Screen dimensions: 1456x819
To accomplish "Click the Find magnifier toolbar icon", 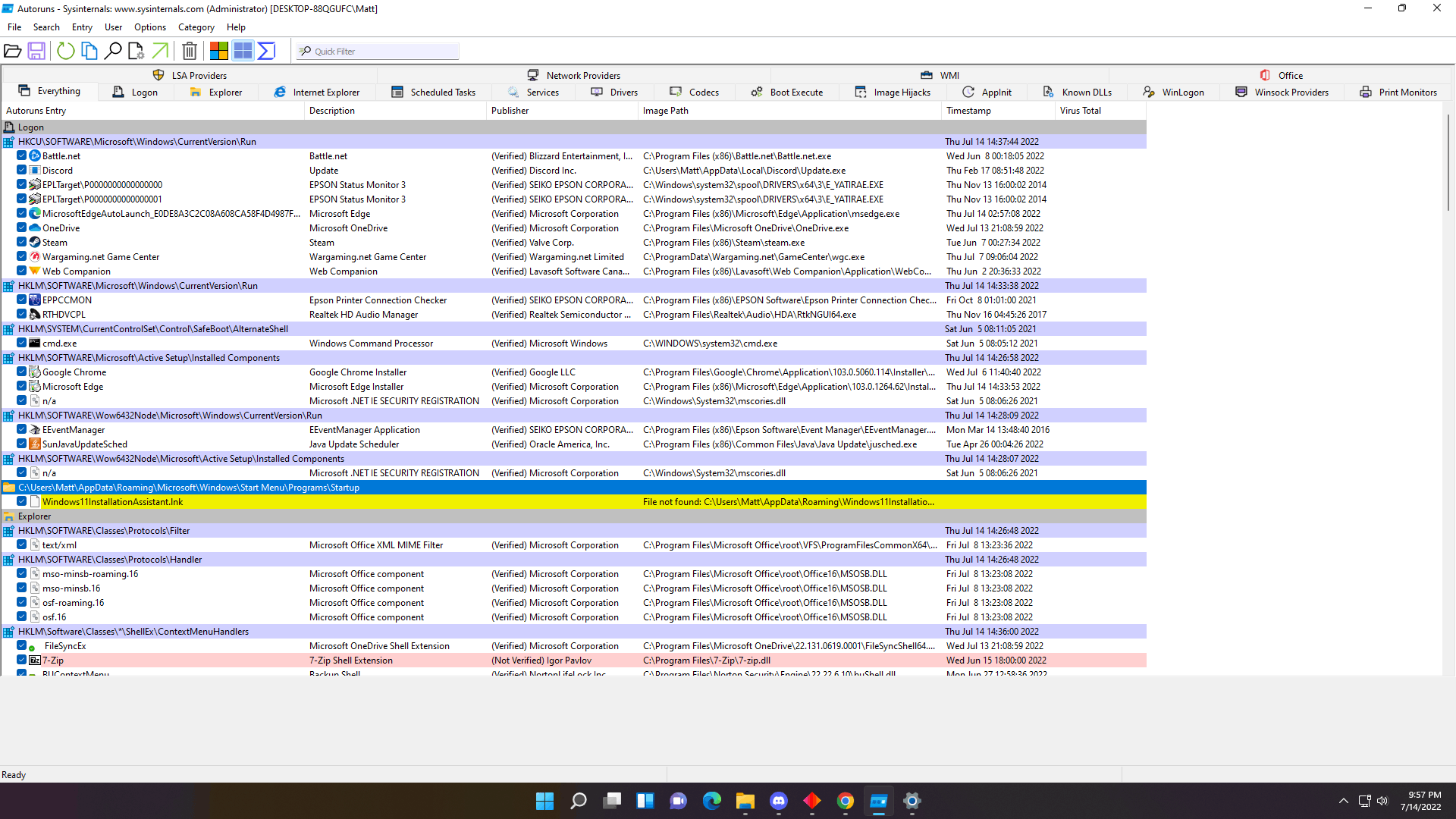I will 113,51.
